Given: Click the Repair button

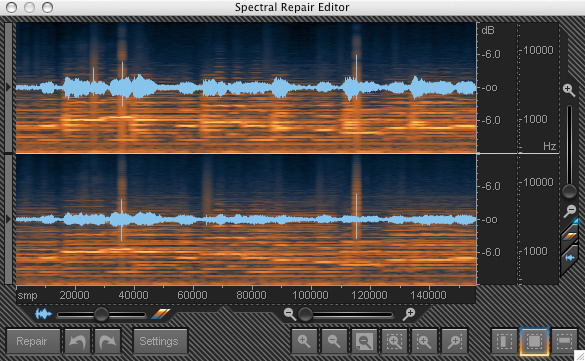Looking at the screenshot, I should tap(33, 341).
